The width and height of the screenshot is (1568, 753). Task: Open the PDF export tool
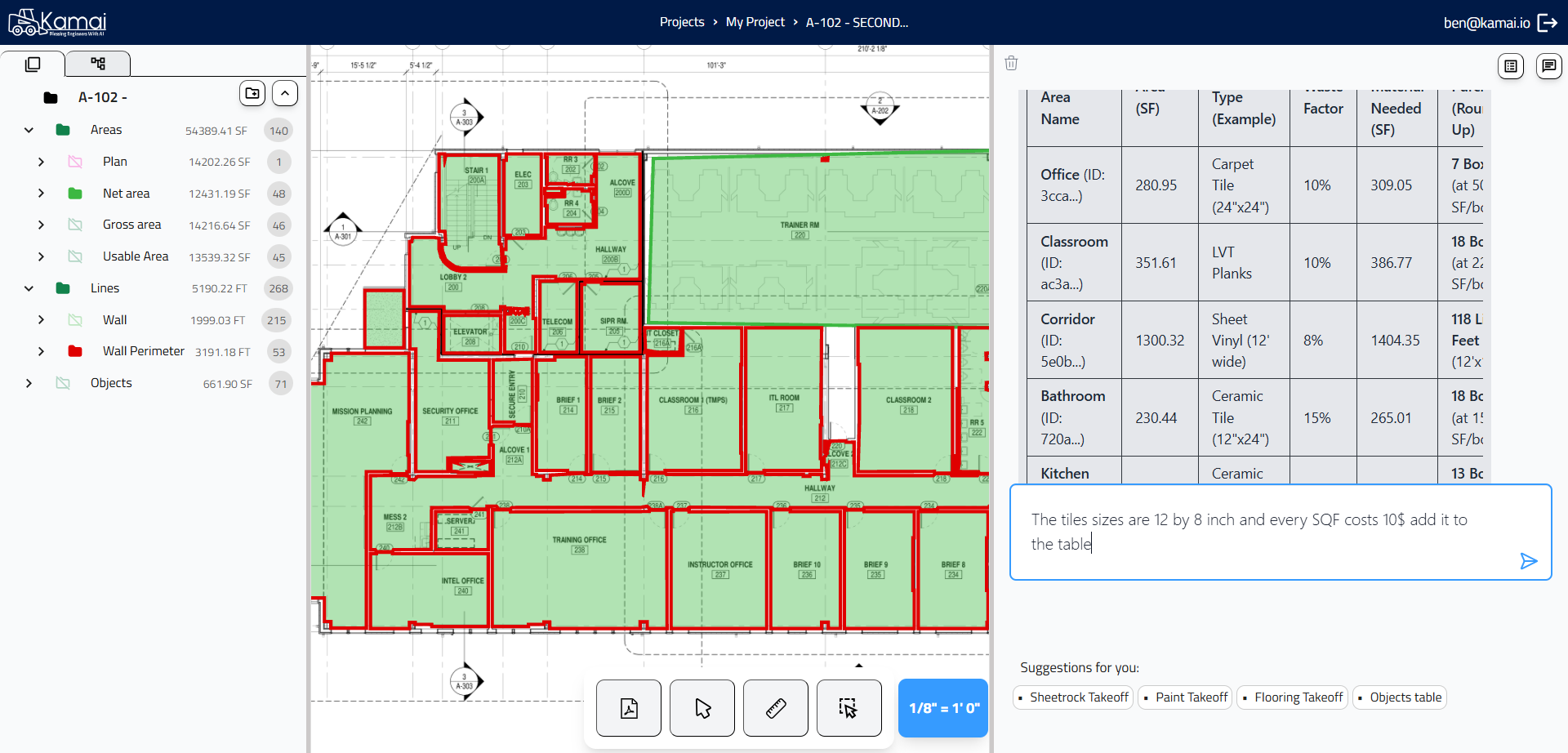pyautogui.click(x=628, y=708)
